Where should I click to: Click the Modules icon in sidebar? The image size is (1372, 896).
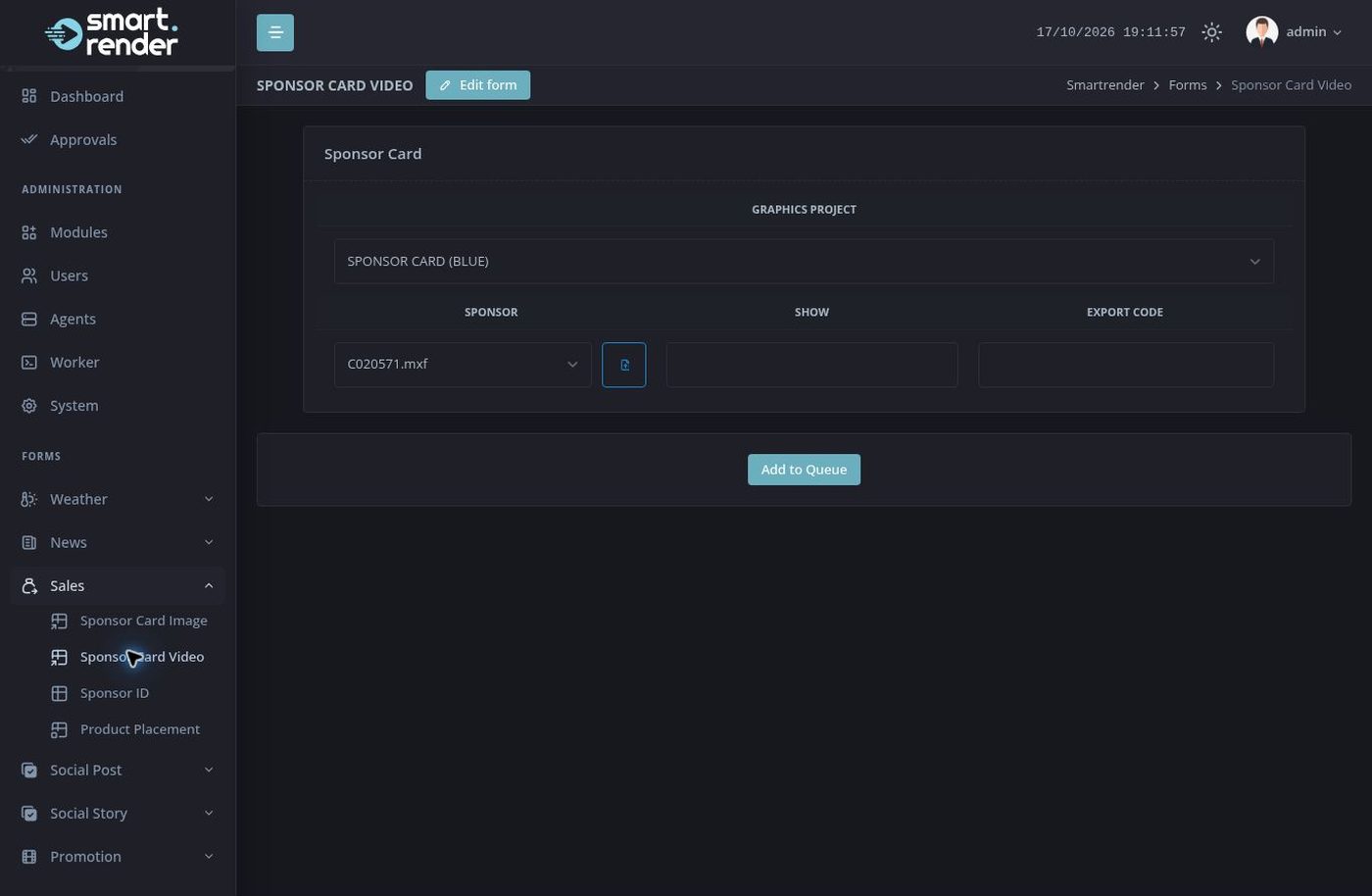29,232
